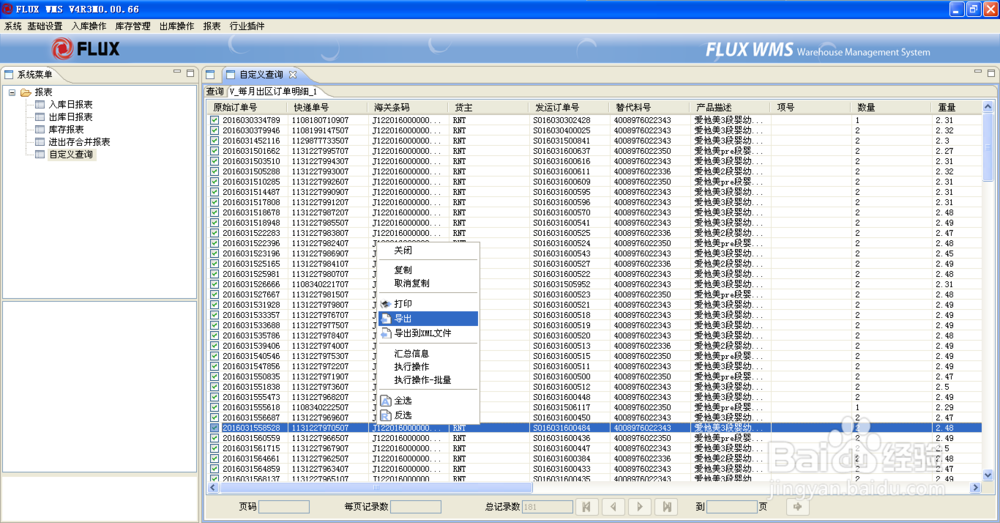Choose 导出 from the context menu
Viewport: 1000px width, 523px height.
click(x=428, y=318)
